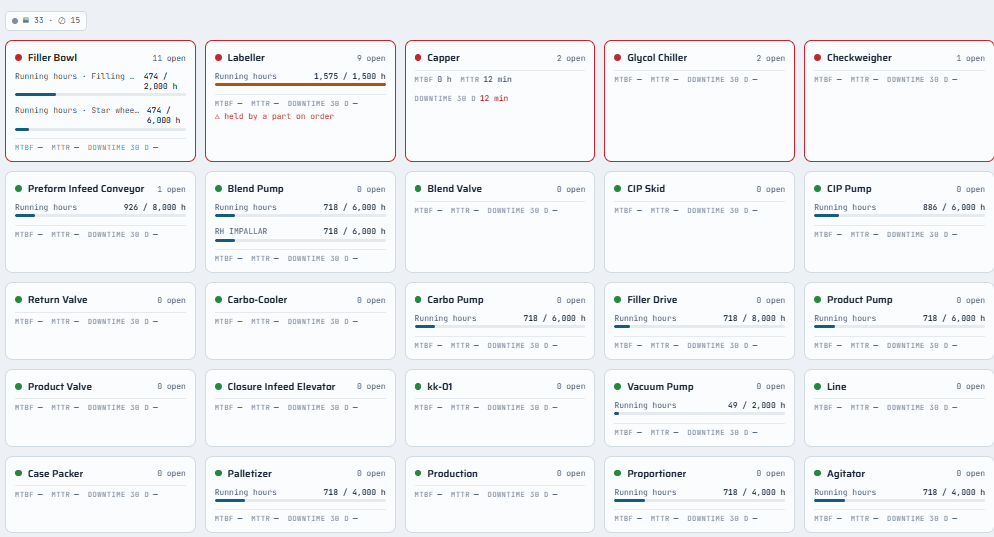
Task: Open the Production card title
Action: pyautogui.click(x=453, y=474)
